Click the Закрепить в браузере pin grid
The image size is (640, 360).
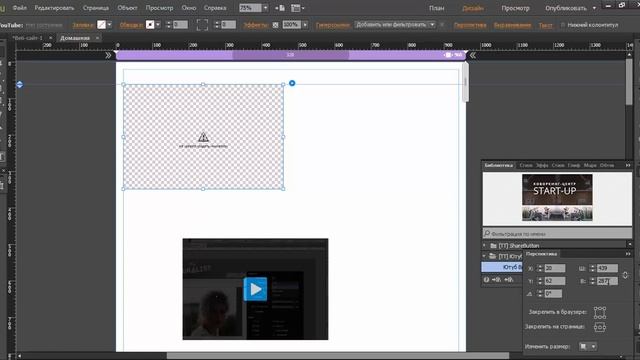coord(600,312)
